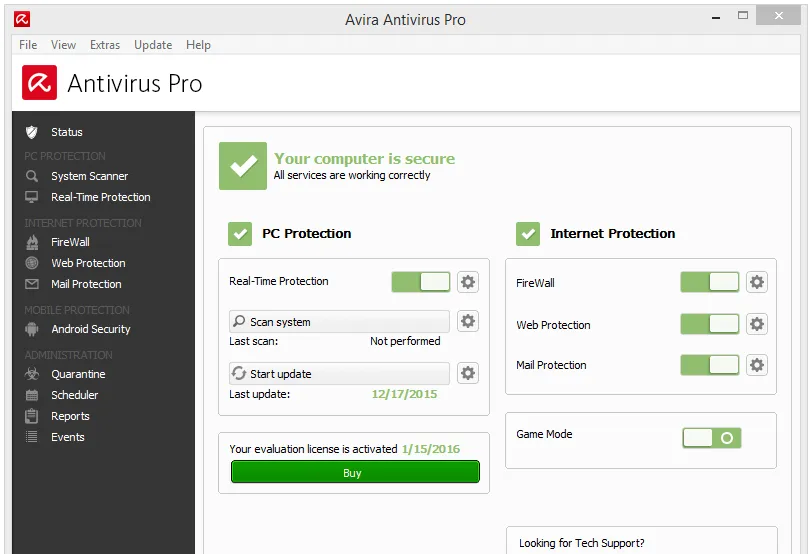This screenshot has width=812, height=554.
Task: Click 'Not performed' last scan value
Action: pyautogui.click(x=405, y=341)
